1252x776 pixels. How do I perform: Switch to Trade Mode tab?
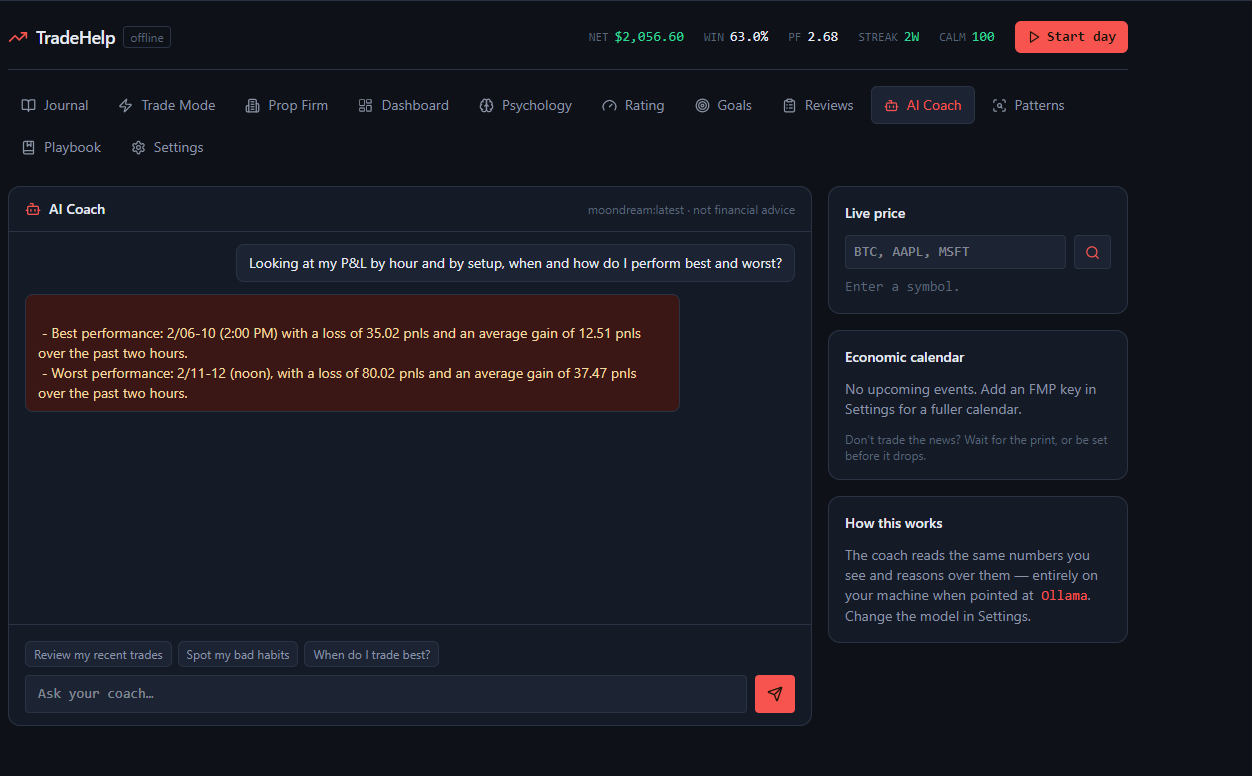167,105
